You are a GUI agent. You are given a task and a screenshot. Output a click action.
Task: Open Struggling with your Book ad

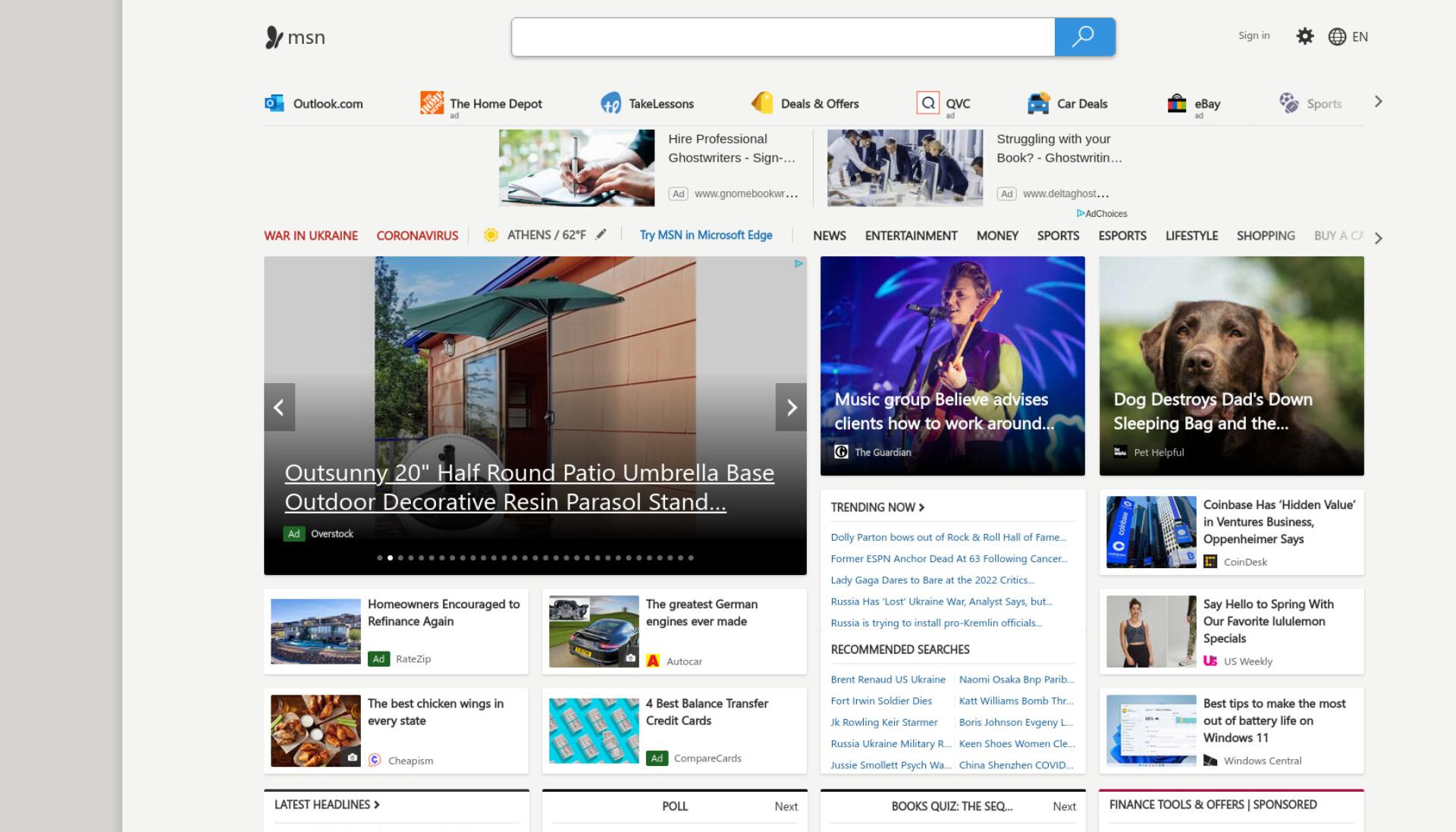coord(975,168)
